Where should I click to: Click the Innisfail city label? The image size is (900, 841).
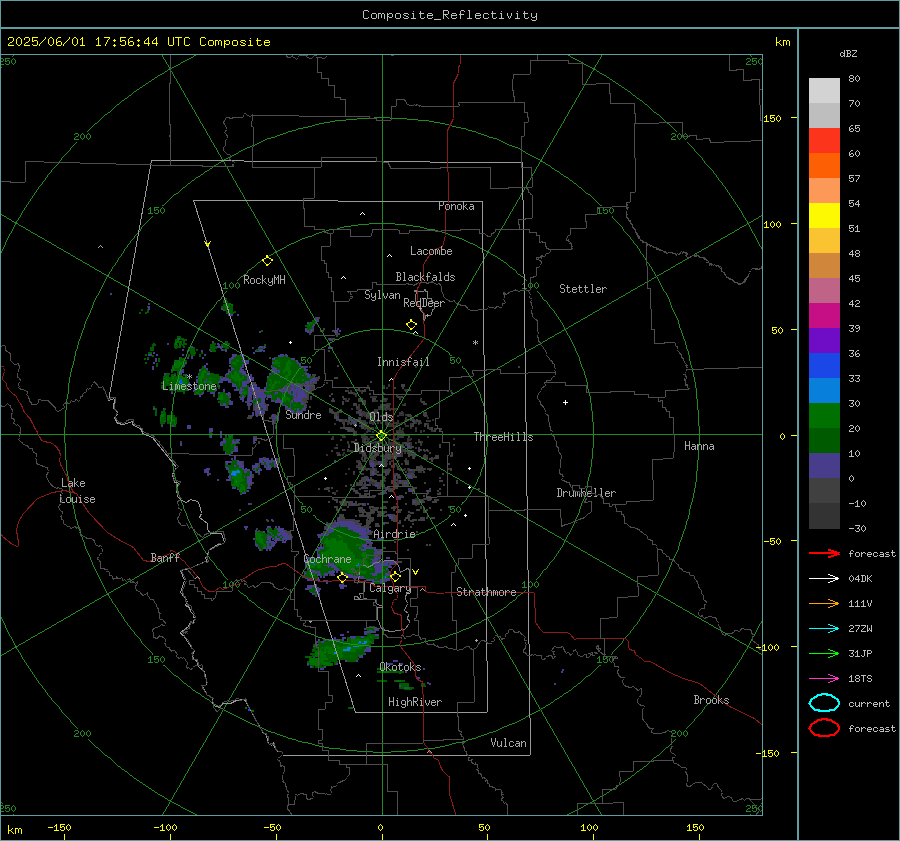point(403,362)
